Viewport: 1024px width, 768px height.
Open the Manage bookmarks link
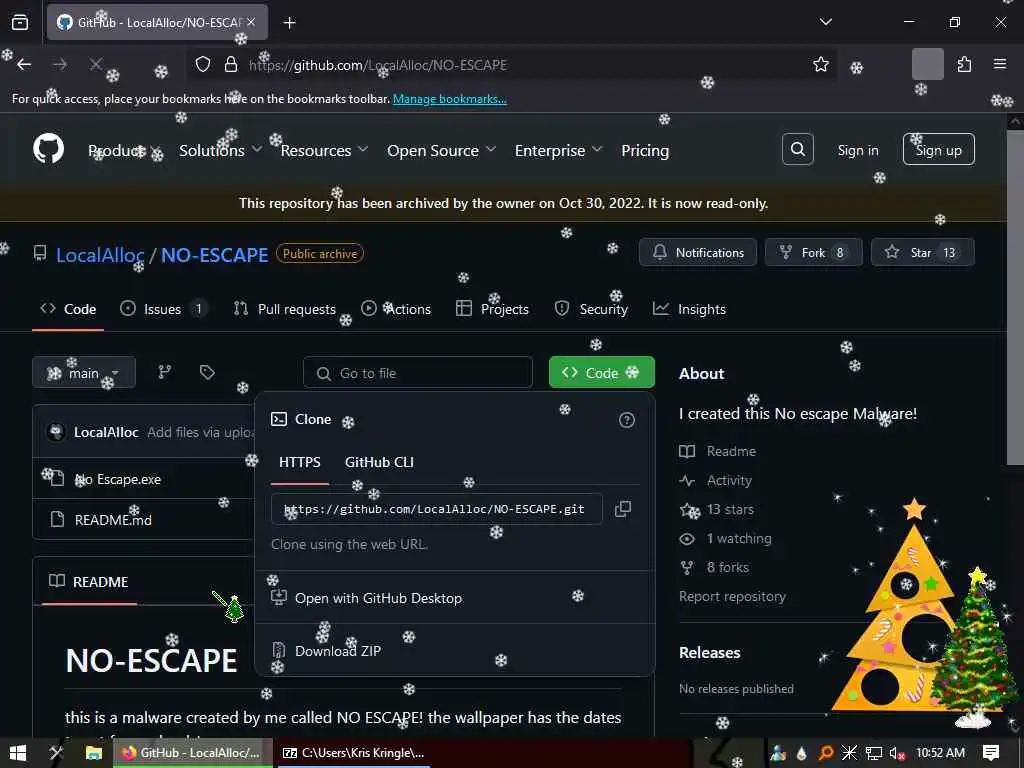click(x=449, y=99)
